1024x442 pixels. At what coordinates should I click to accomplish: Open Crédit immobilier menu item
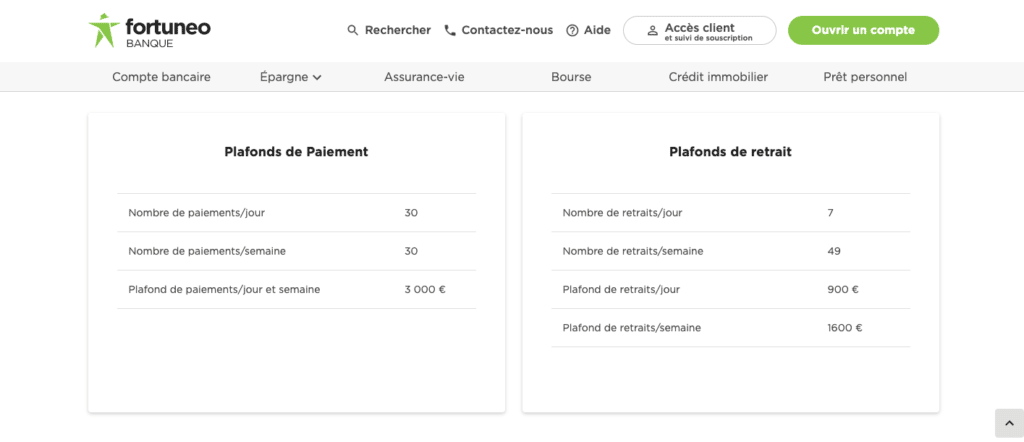pyautogui.click(x=718, y=77)
